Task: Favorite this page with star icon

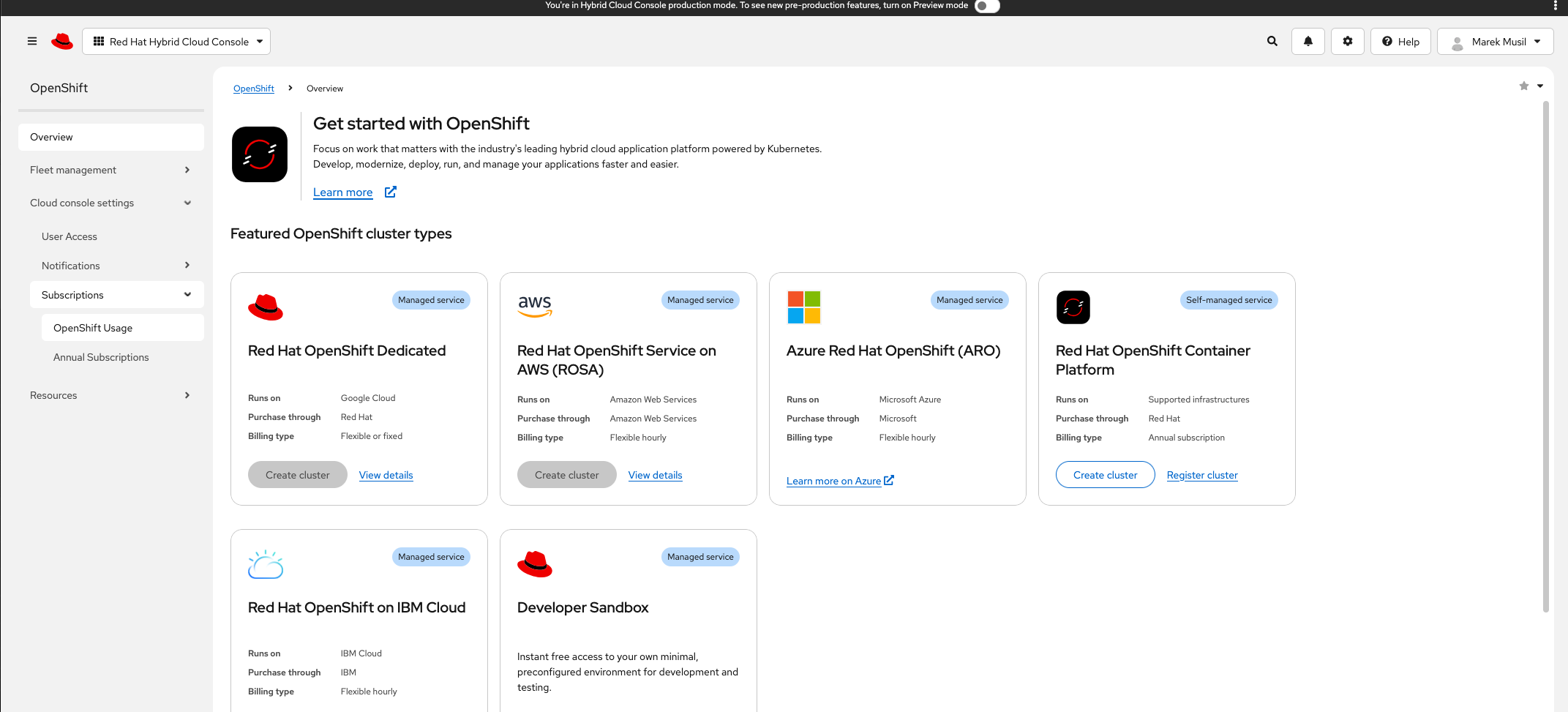Action: pos(1524,86)
